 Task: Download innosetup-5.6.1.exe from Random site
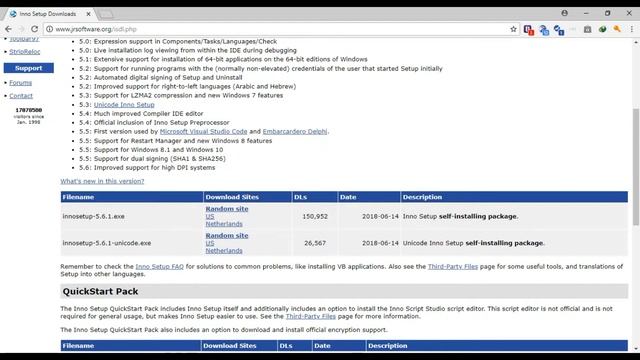(227, 209)
